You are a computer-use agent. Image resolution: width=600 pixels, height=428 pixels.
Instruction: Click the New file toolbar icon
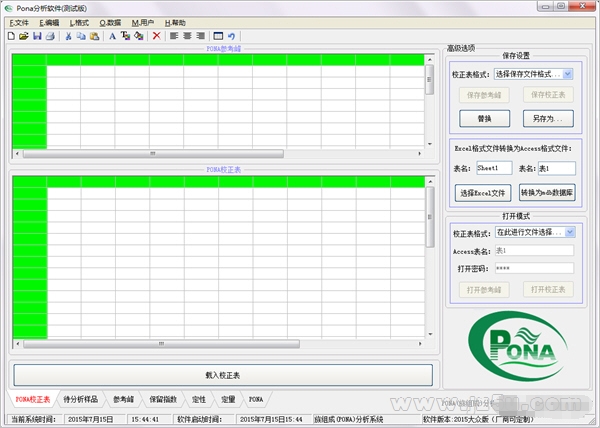point(11,36)
